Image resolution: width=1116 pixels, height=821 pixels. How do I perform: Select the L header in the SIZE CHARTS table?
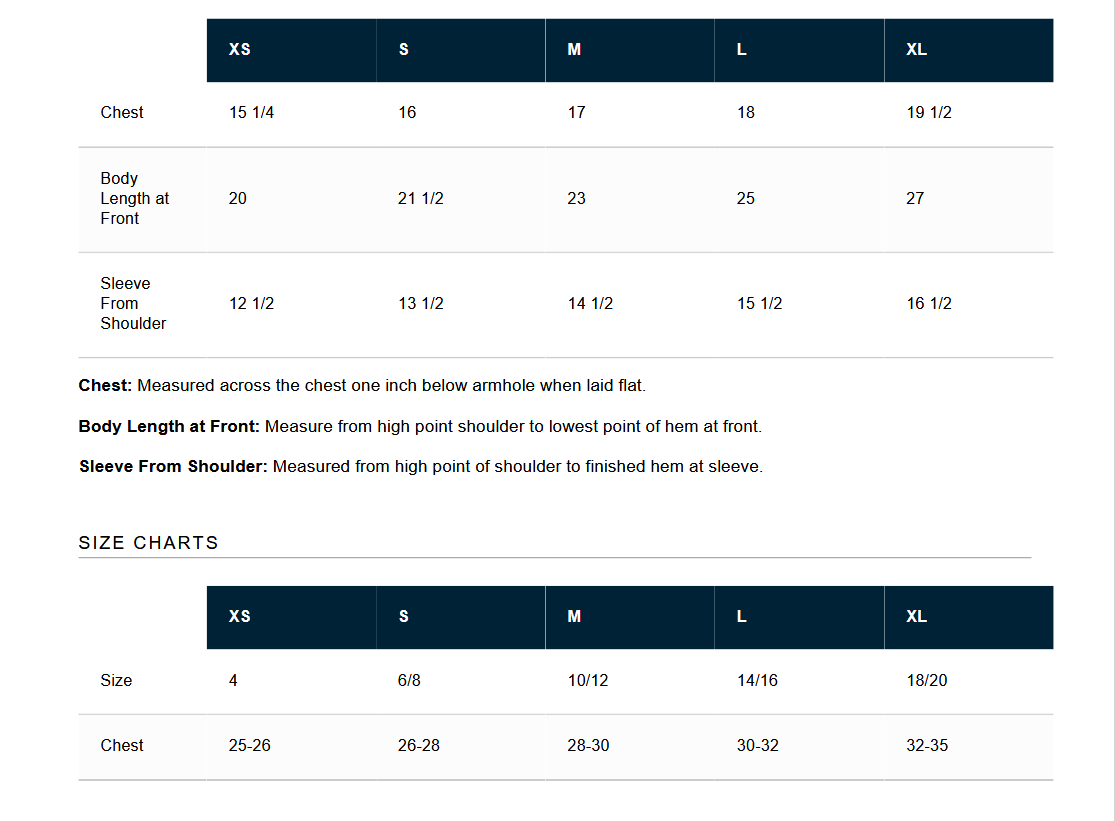pos(742,616)
